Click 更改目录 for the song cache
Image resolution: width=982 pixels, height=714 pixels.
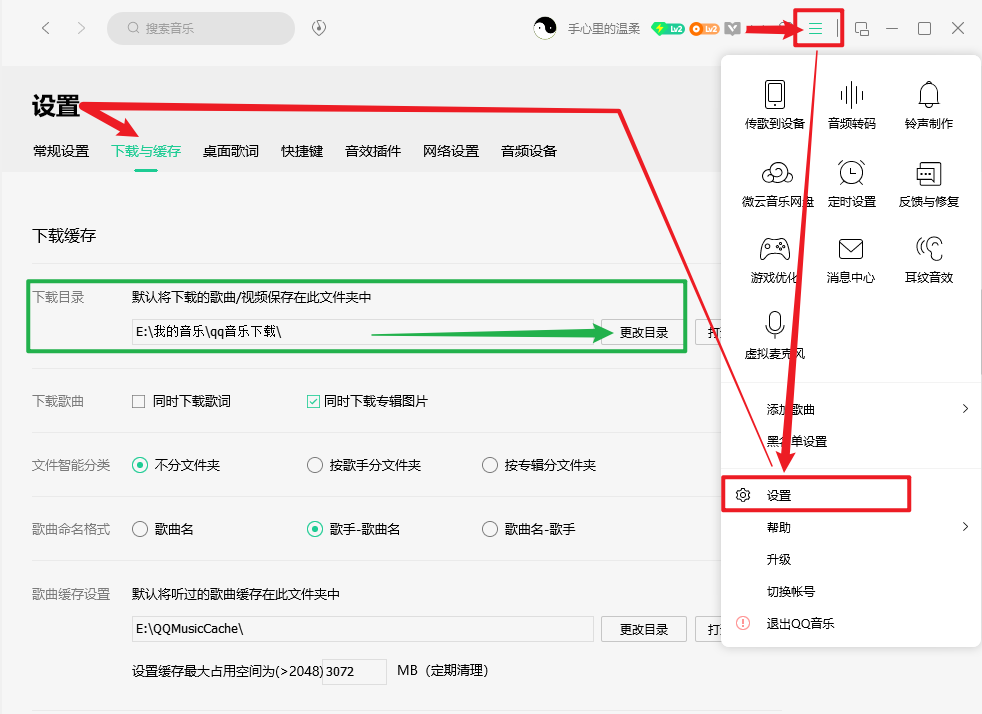click(x=644, y=629)
